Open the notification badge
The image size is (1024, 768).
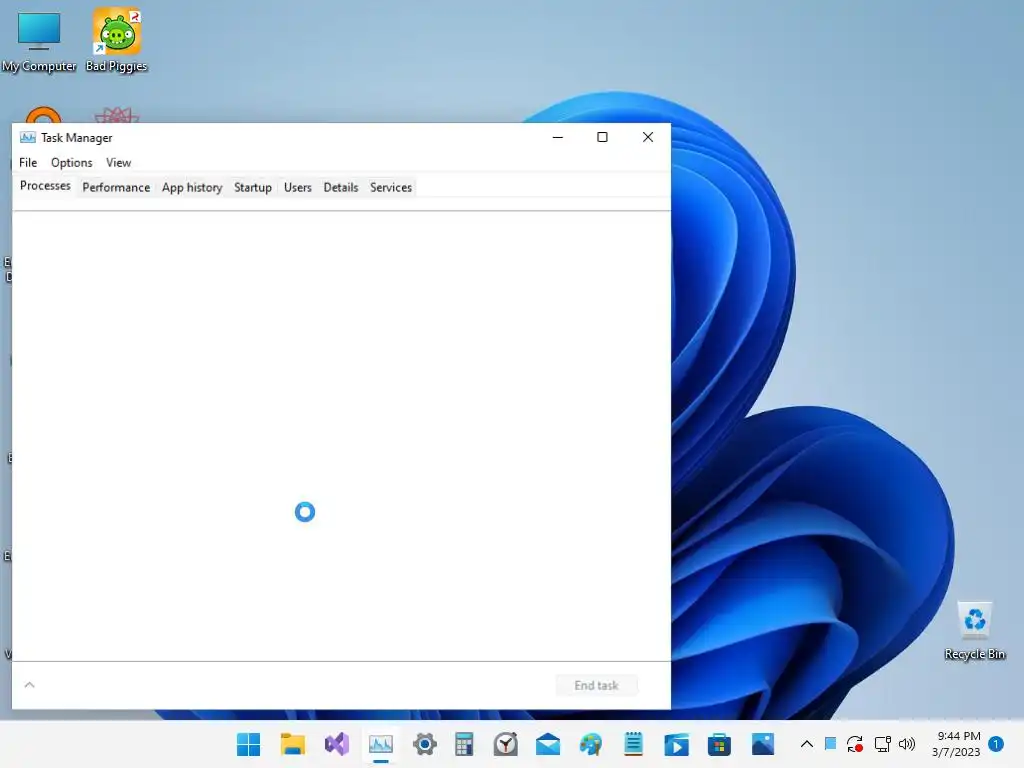pos(996,744)
